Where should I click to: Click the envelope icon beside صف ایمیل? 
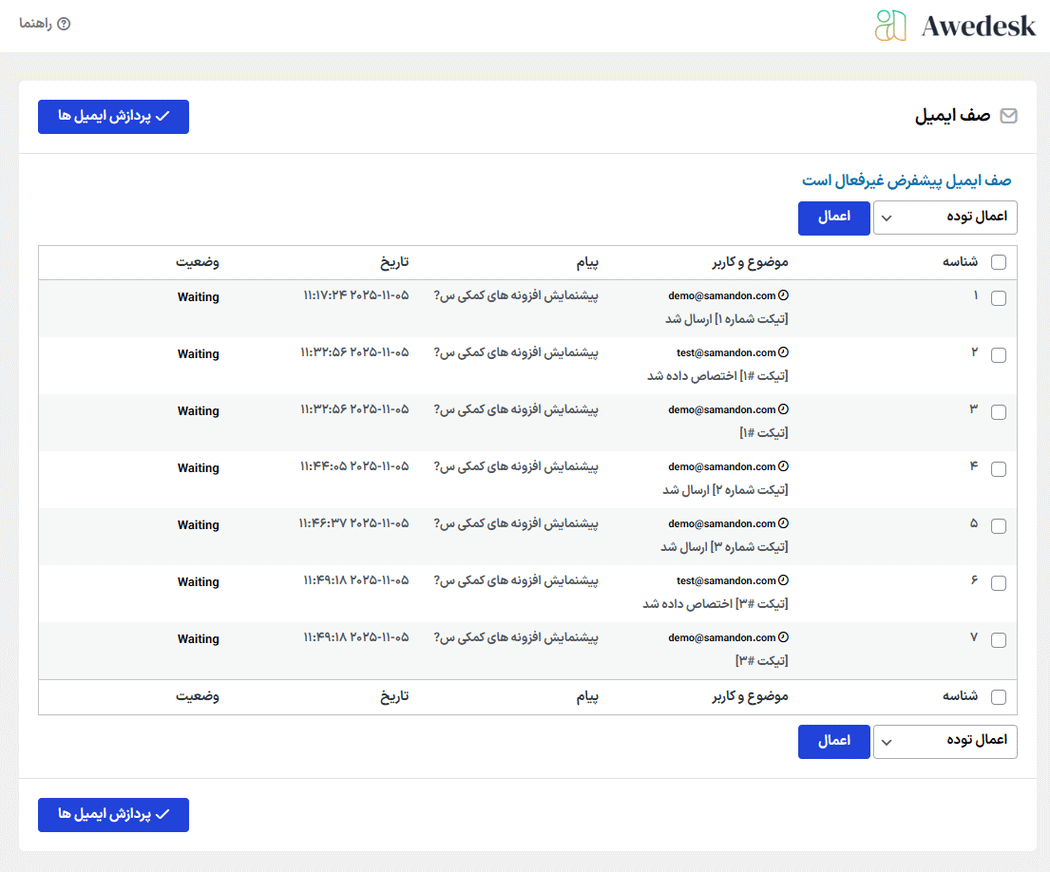tap(1008, 116)
